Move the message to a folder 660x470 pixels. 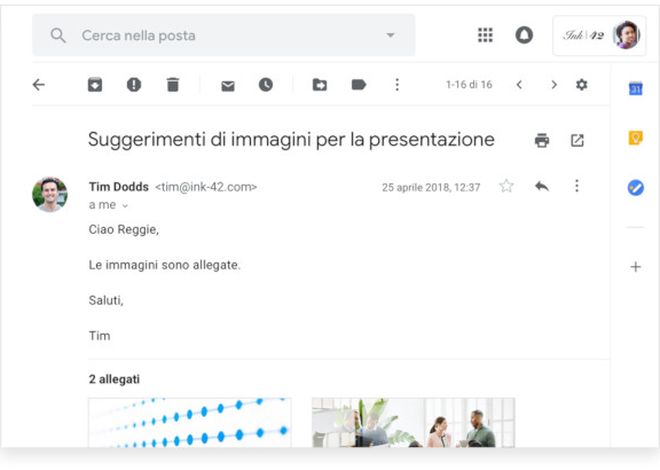pyautogui.click(x=319, y=85)
